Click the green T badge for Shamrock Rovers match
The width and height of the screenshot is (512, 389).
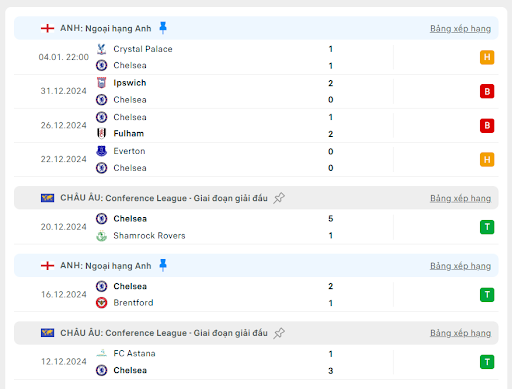point(487,227)
